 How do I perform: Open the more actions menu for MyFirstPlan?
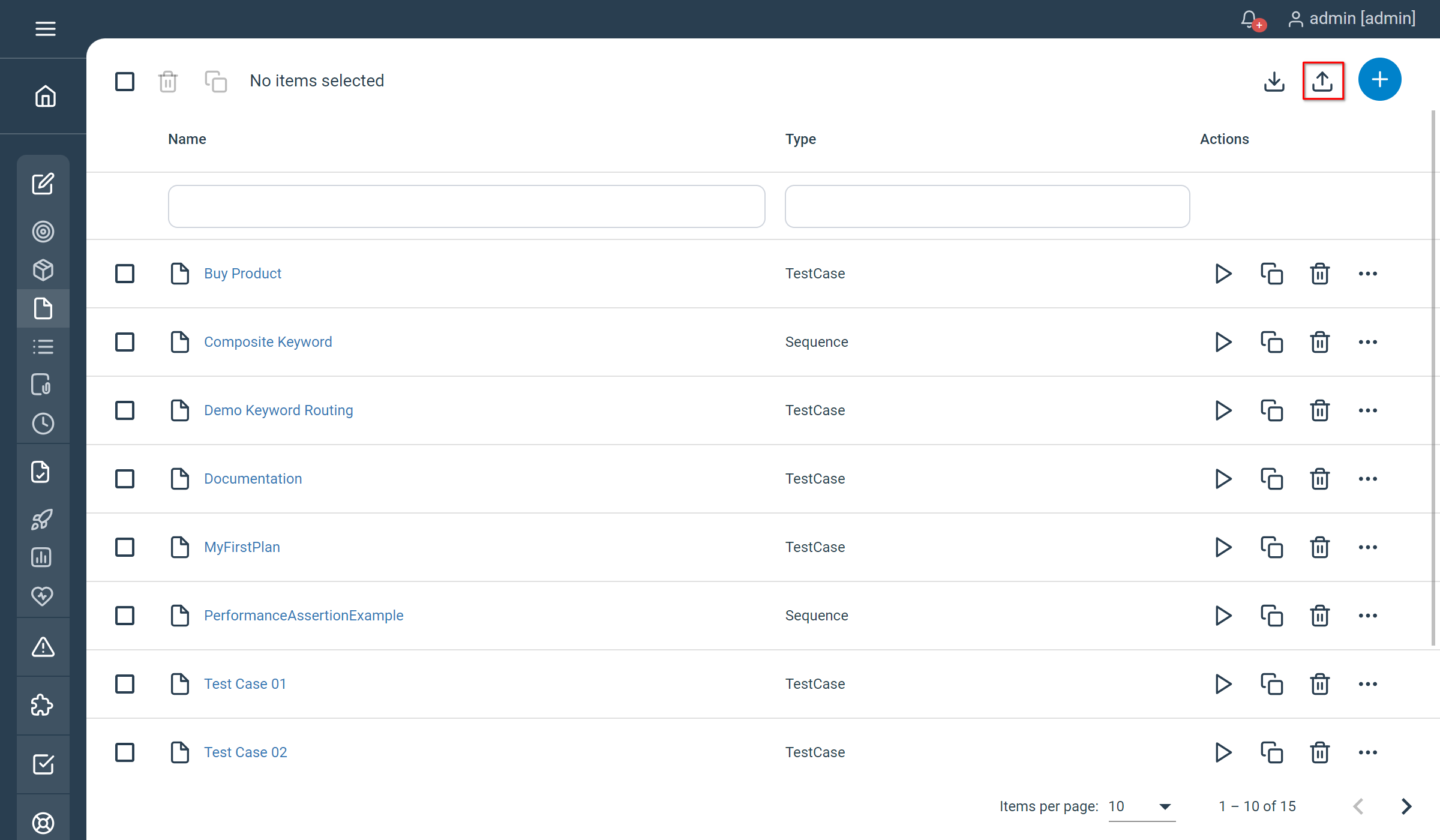pyautogui.click(x=1368, y=547)
